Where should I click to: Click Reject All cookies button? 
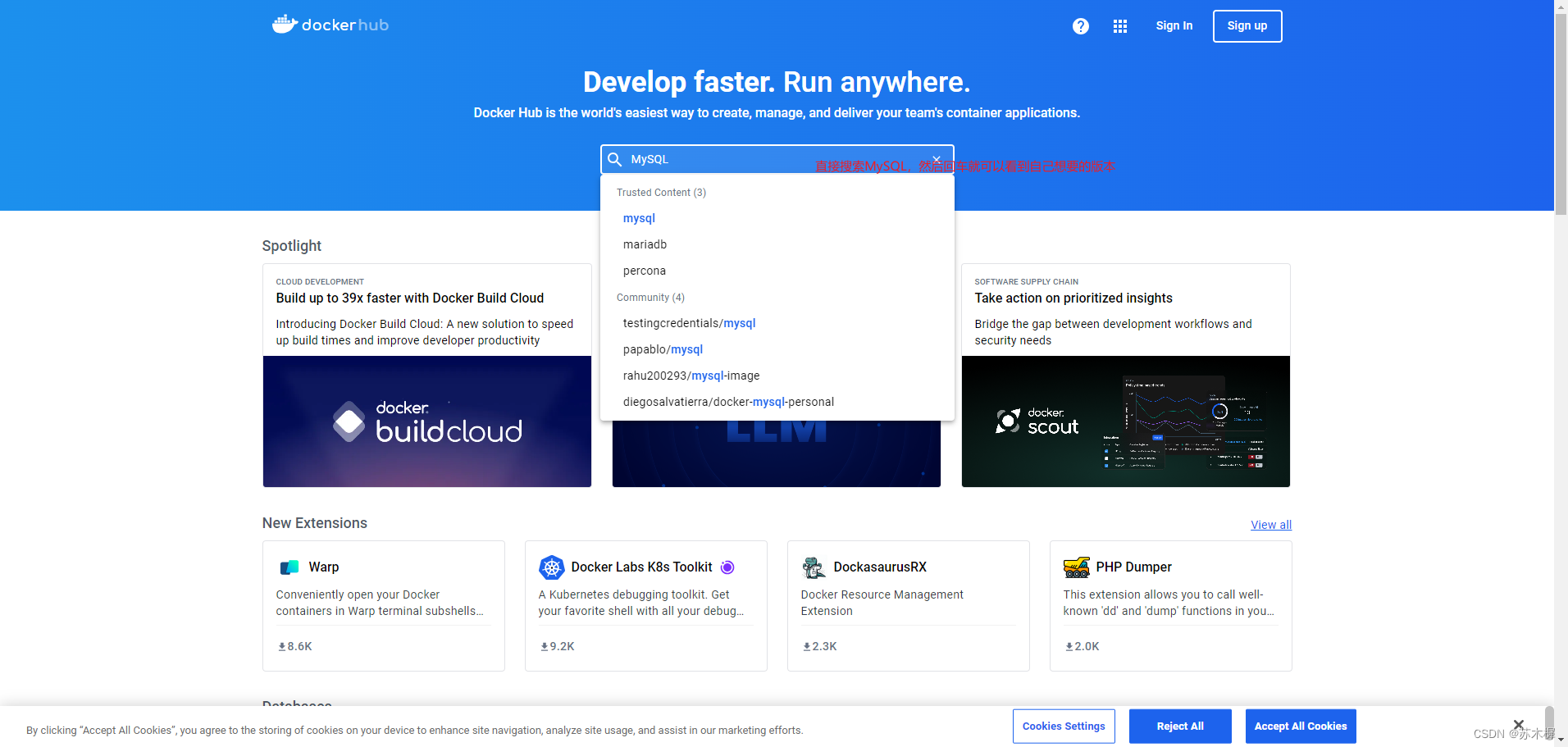(1180, 727)
